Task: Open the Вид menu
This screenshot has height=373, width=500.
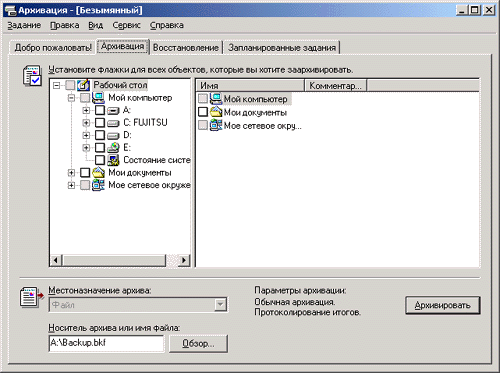Action: click(95, 25)
